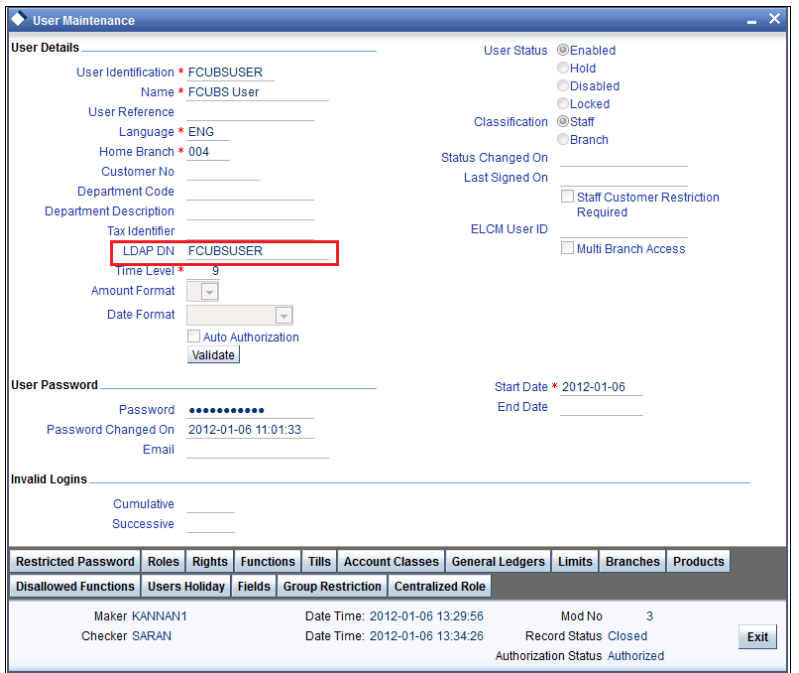Screen dimensions: 799x673
Task: Click the Validate button
Action: 213,355
